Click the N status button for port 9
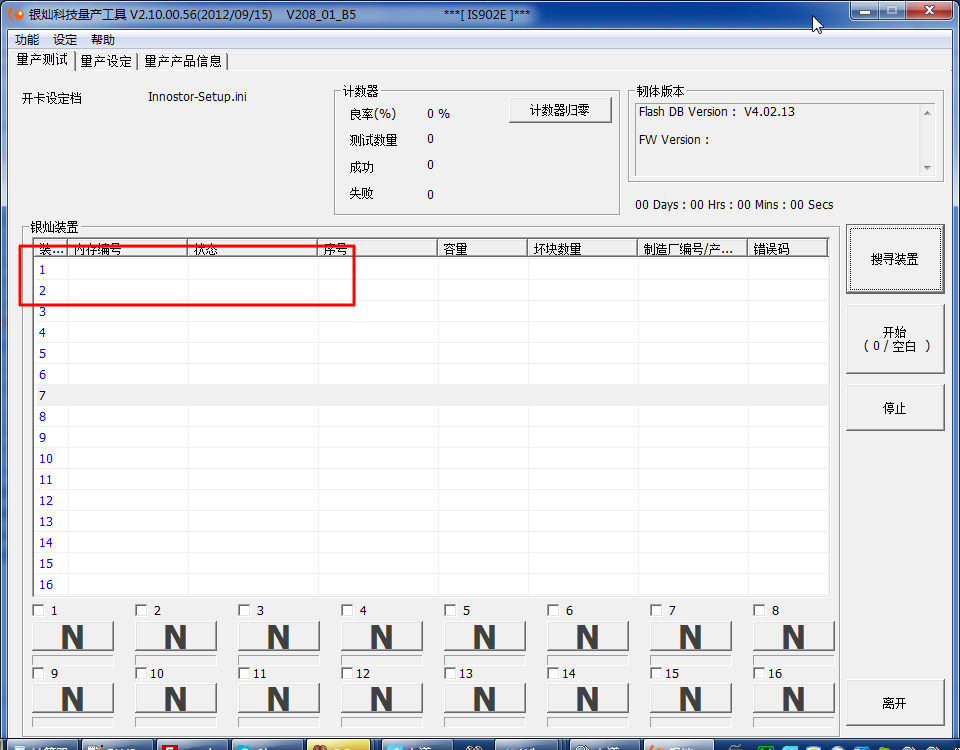 [73, 699]
